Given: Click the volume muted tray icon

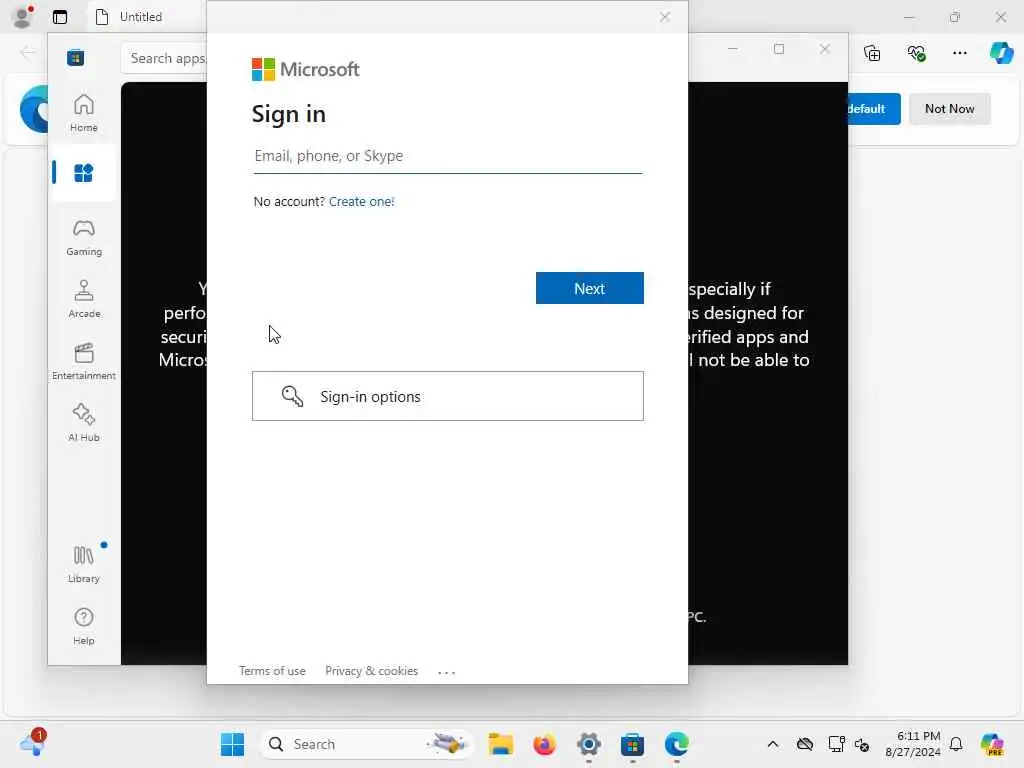Looking at the screenshot, I should [x=862, y=744].
